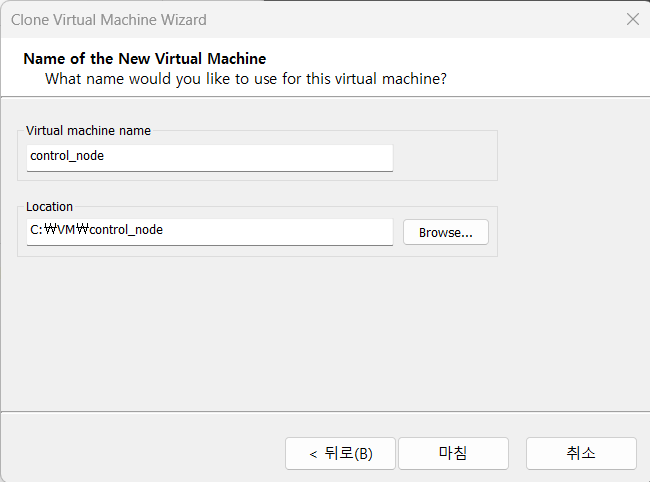Click the 'Clone Virtual Machine Wizard' title text
The height and width of the screenshot is (482, 650).
coord(109,20)
